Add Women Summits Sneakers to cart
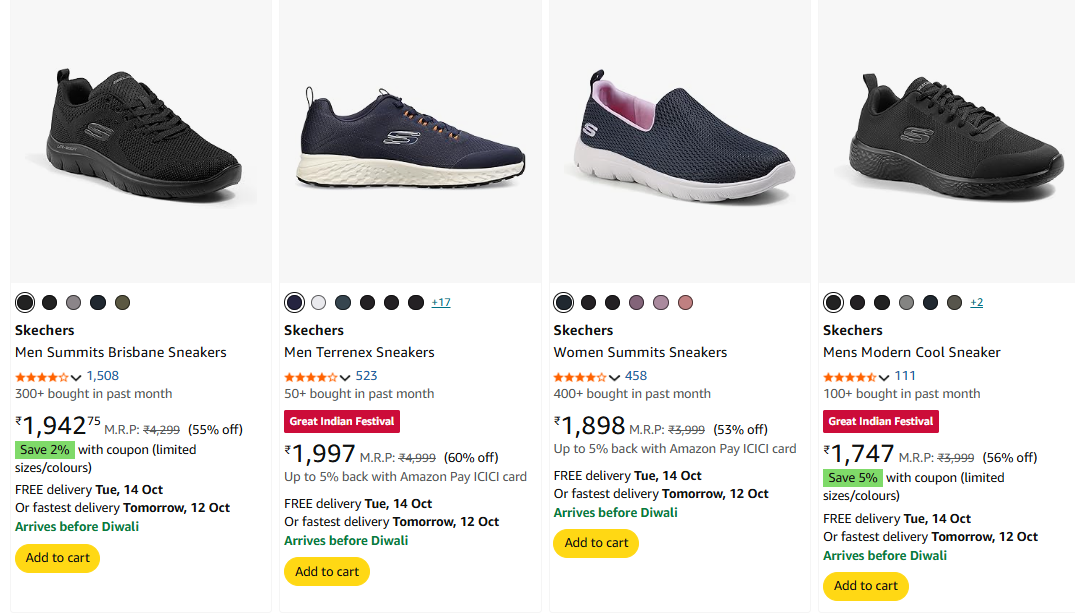Screen dimensions: 1075x614 [x=596, y=543]
